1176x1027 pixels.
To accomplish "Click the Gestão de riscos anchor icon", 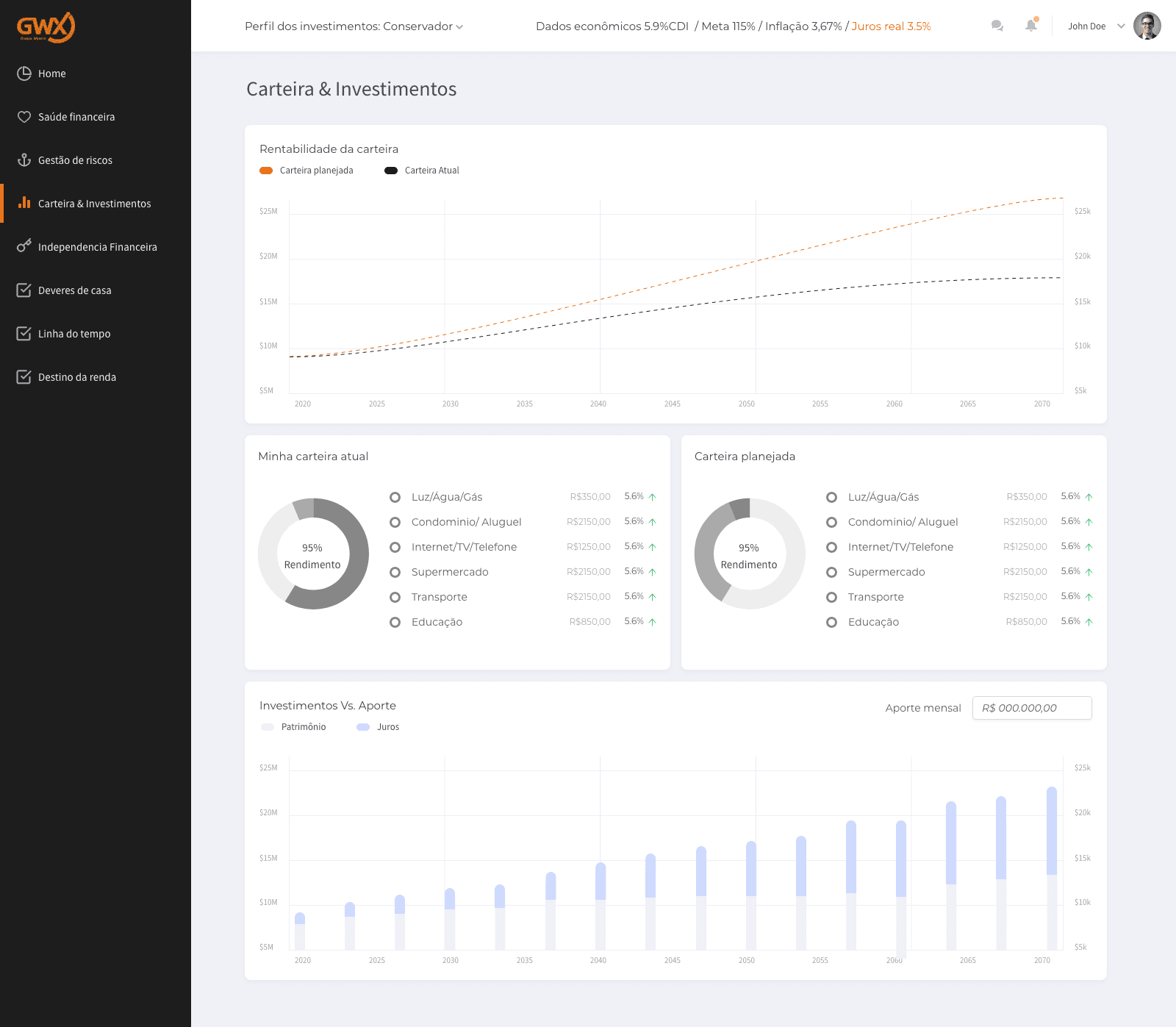I will 24,160.
